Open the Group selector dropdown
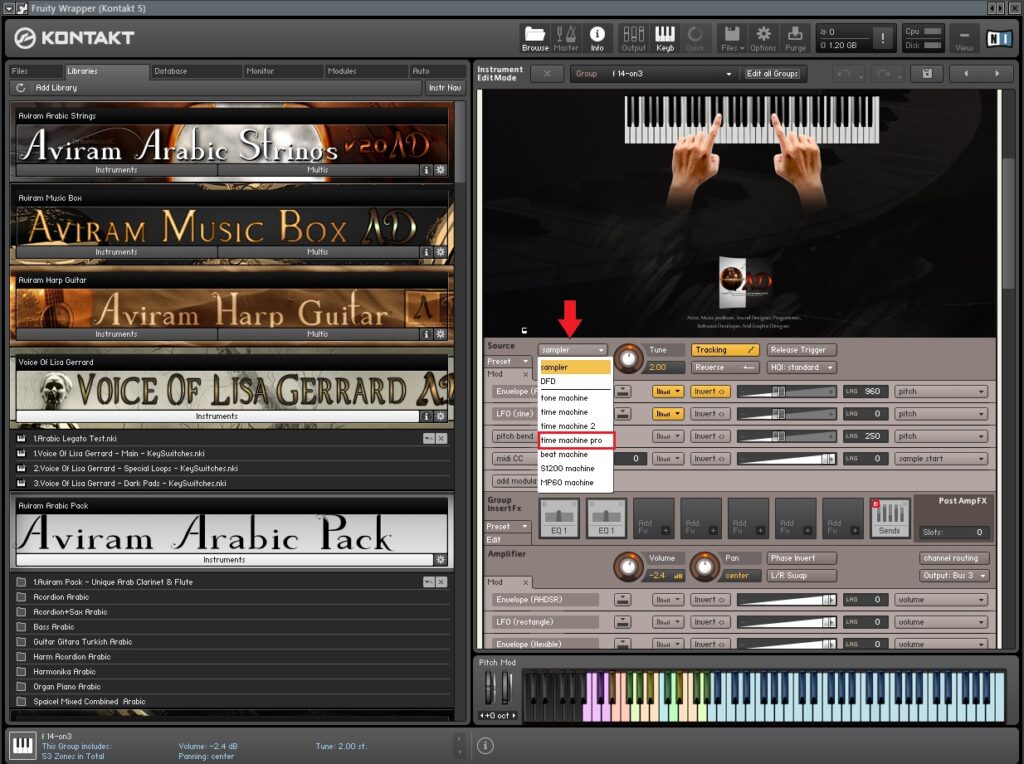Viewport: 1024px width, 764px height. 654,74
